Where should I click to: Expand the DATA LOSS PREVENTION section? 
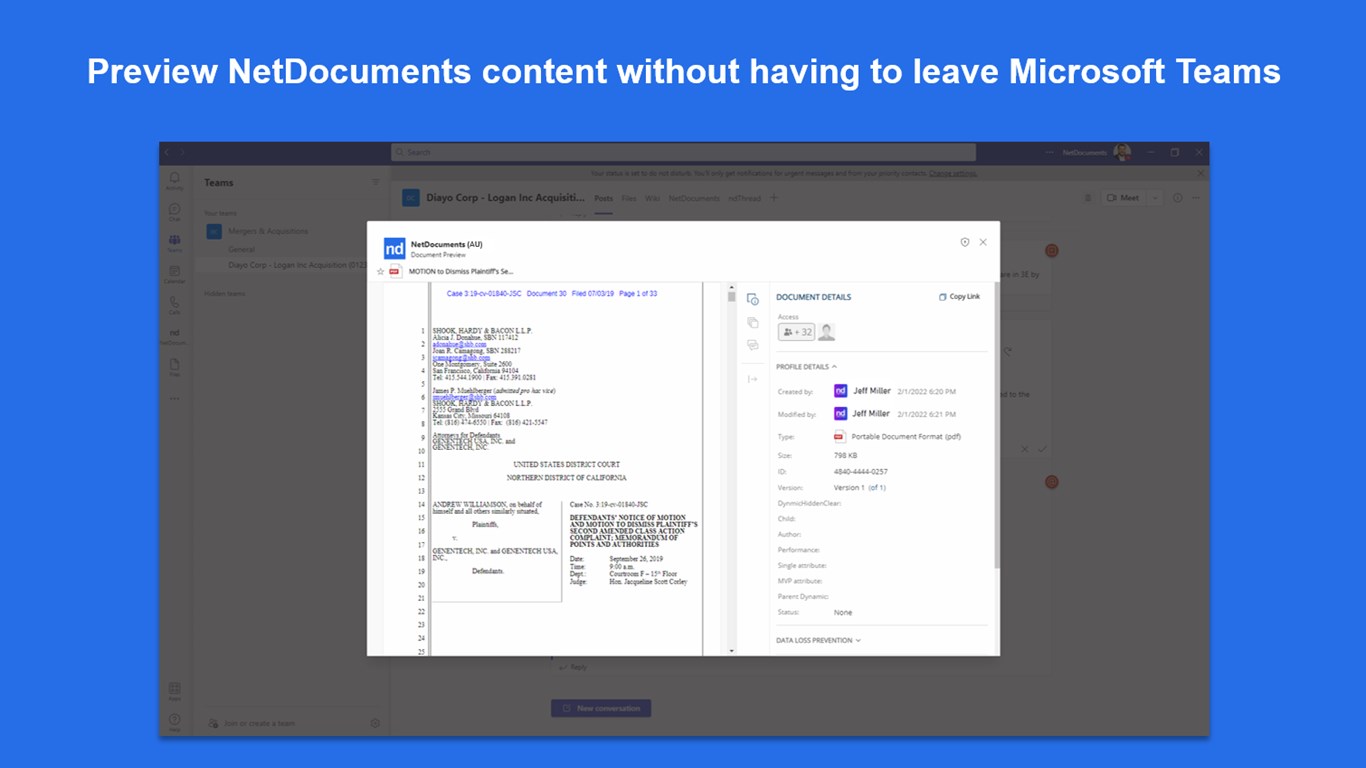click(x=818, y=640)
